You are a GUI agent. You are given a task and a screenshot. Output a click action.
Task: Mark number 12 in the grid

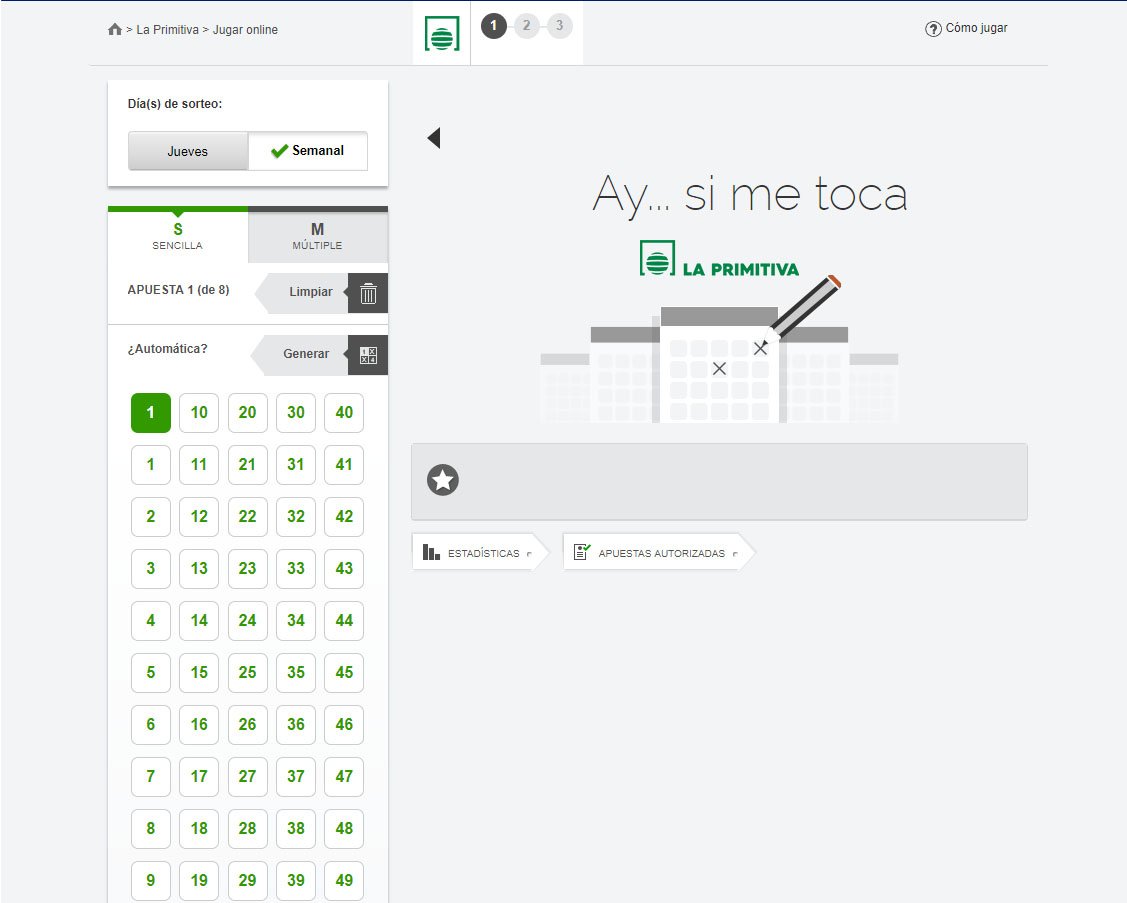point(199,517)
